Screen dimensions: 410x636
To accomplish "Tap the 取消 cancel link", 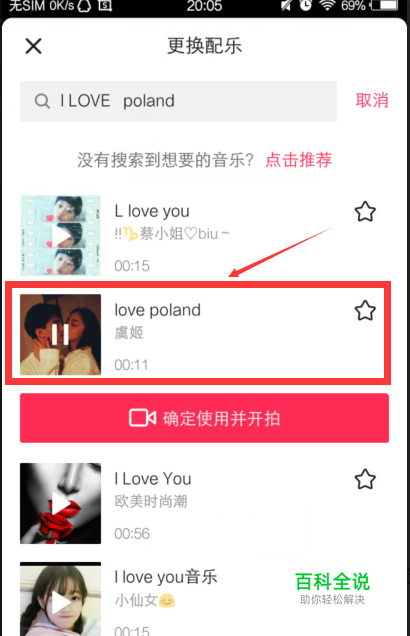I will tap(372, 100).
